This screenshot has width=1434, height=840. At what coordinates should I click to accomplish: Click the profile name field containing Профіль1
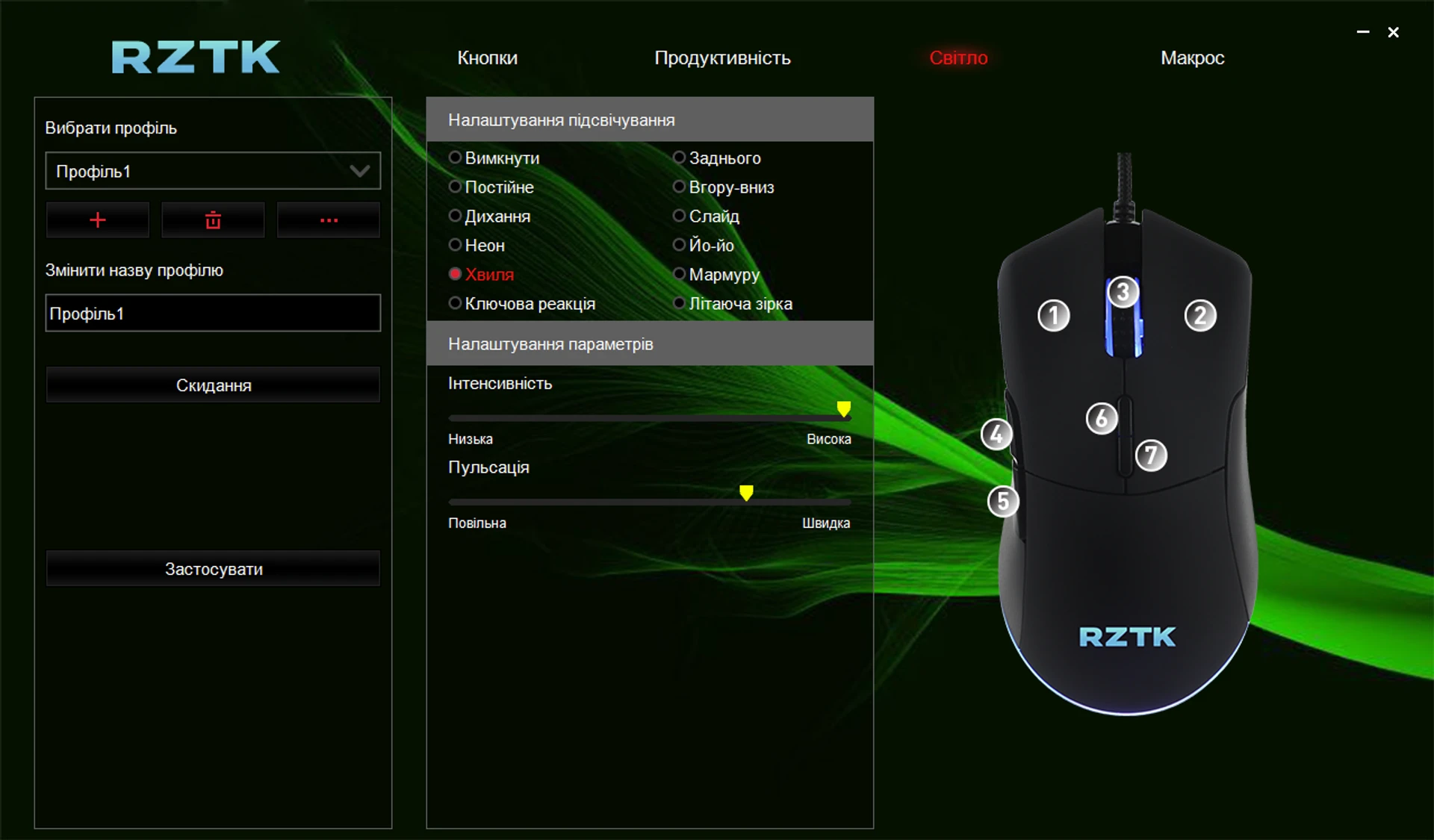213,313
